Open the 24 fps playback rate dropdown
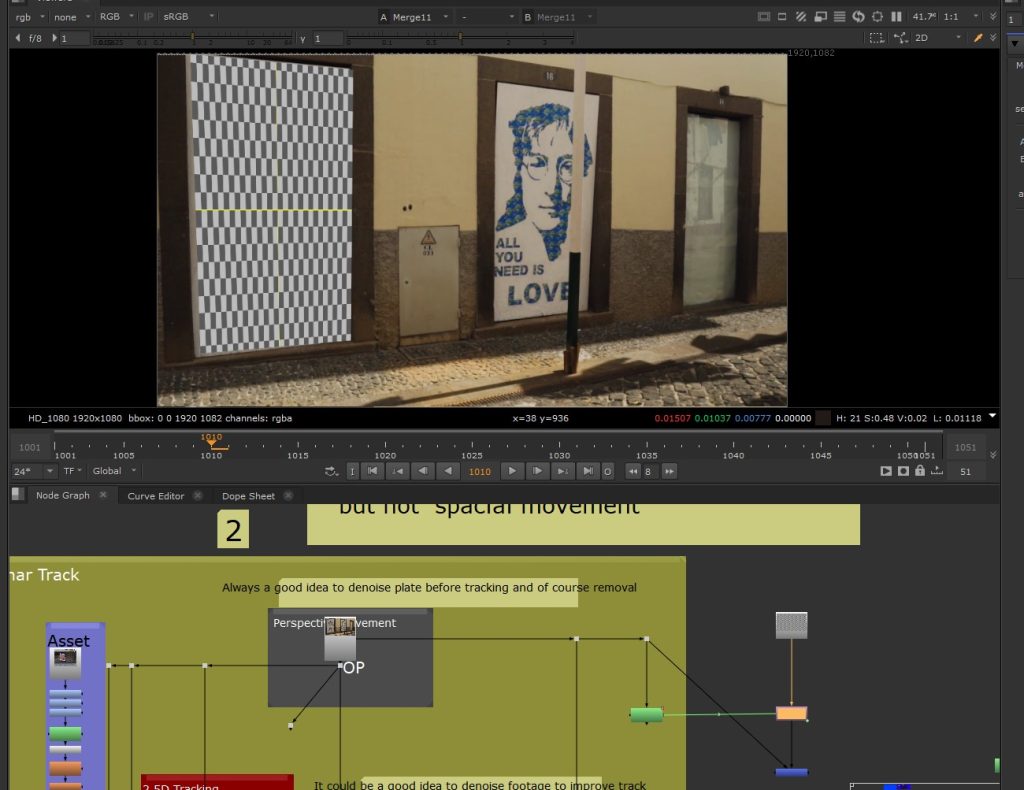Viewport: 1024px width, 790px height. [x=33, y=471]
